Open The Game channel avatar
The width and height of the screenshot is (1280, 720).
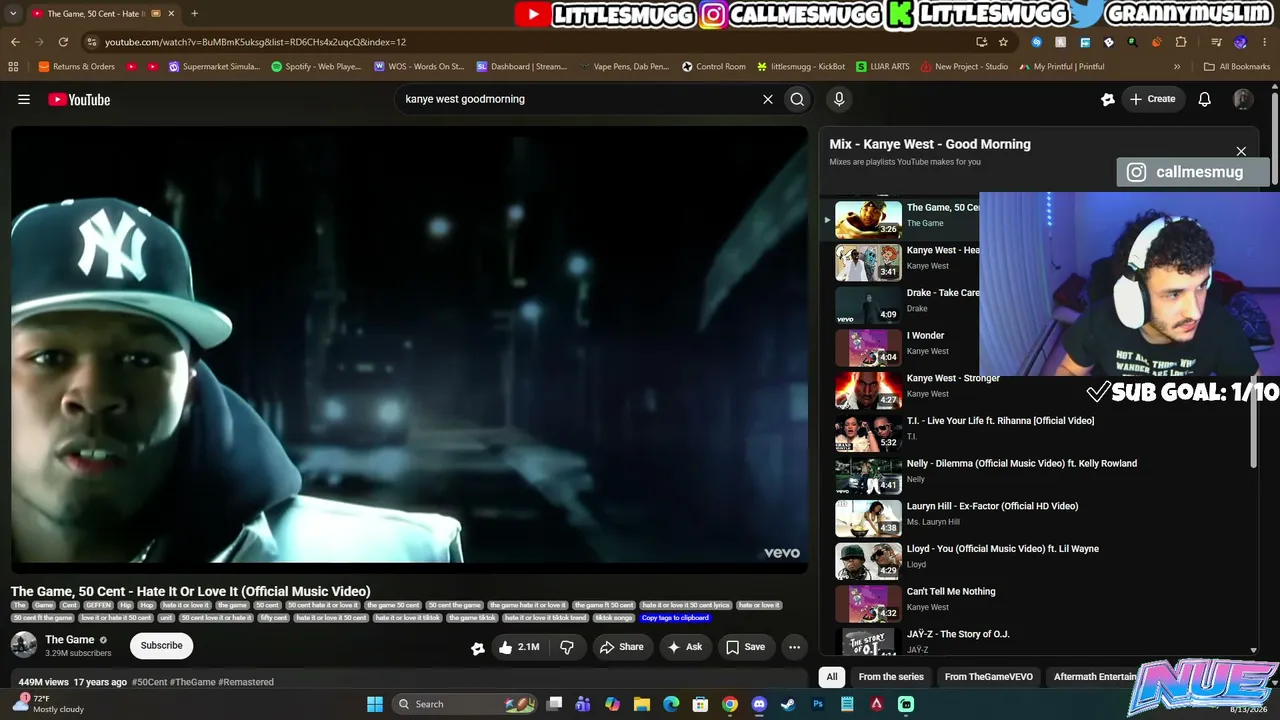click(24, 645)
